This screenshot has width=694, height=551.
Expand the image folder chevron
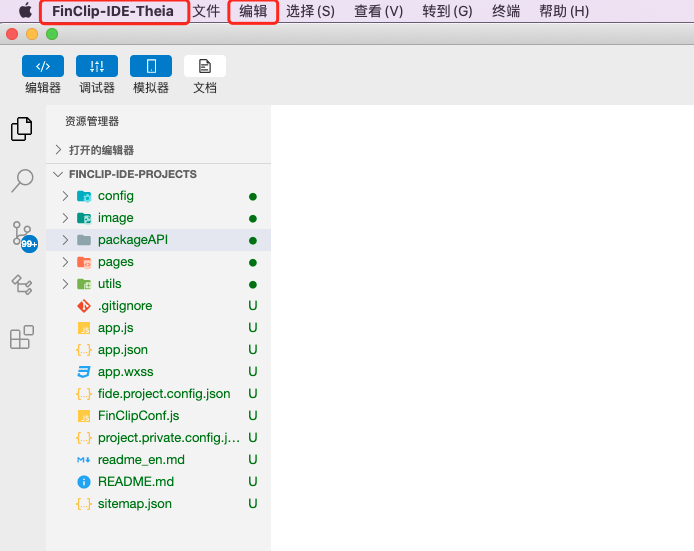[66, 218]
